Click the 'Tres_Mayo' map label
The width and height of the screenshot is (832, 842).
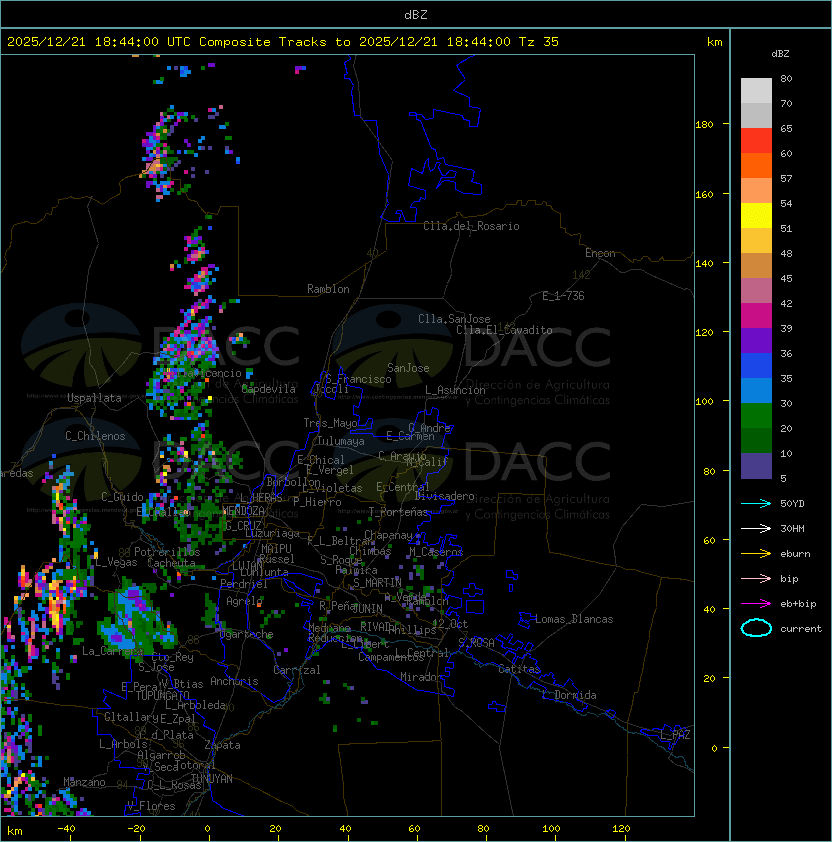330,423
